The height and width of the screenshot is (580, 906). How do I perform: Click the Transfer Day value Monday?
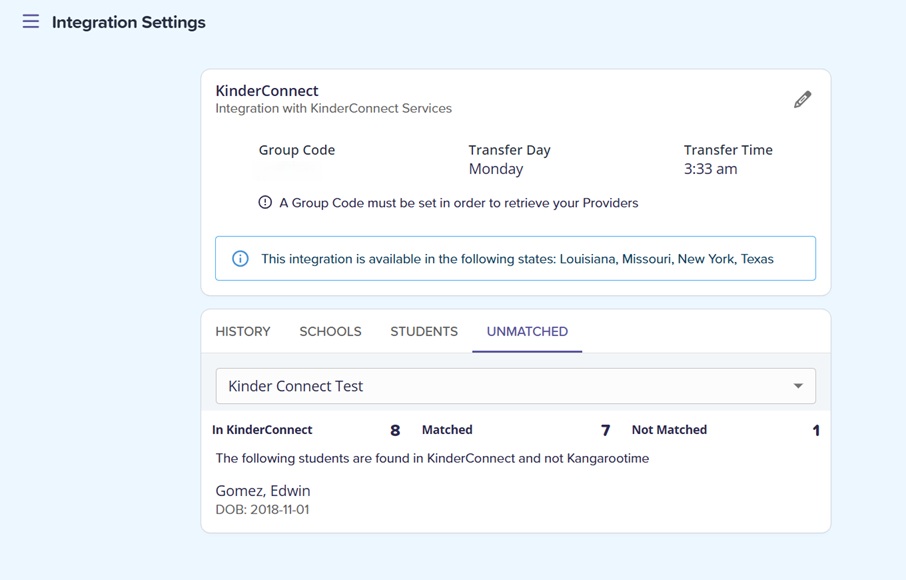pos(496,169)
